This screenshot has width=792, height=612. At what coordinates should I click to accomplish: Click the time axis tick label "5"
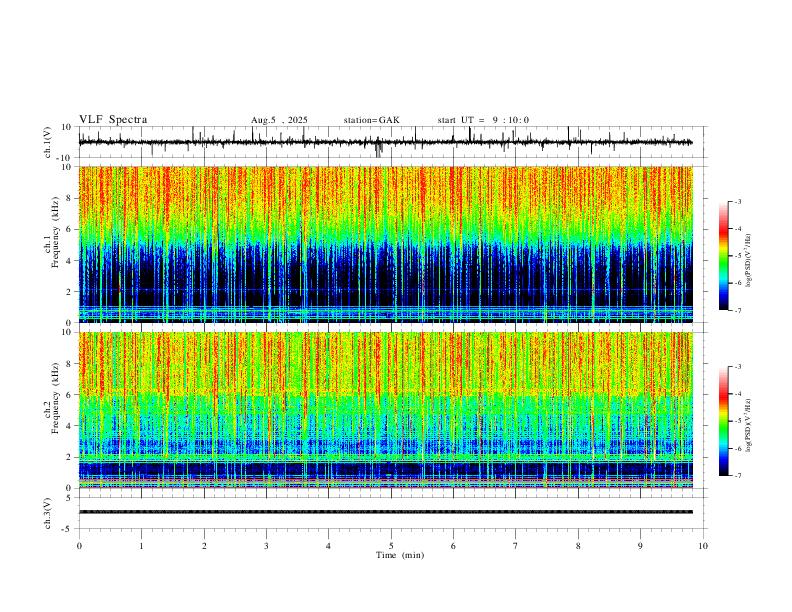point(391,546)
